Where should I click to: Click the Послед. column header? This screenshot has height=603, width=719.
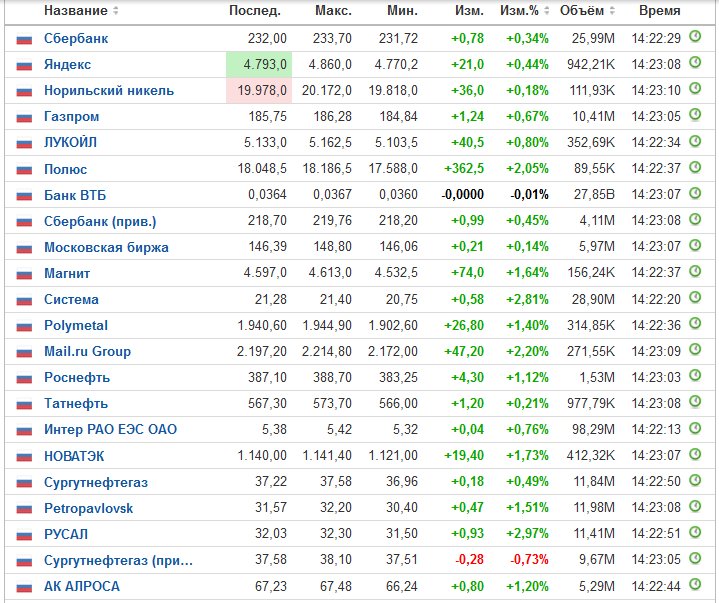pos(254,11)
